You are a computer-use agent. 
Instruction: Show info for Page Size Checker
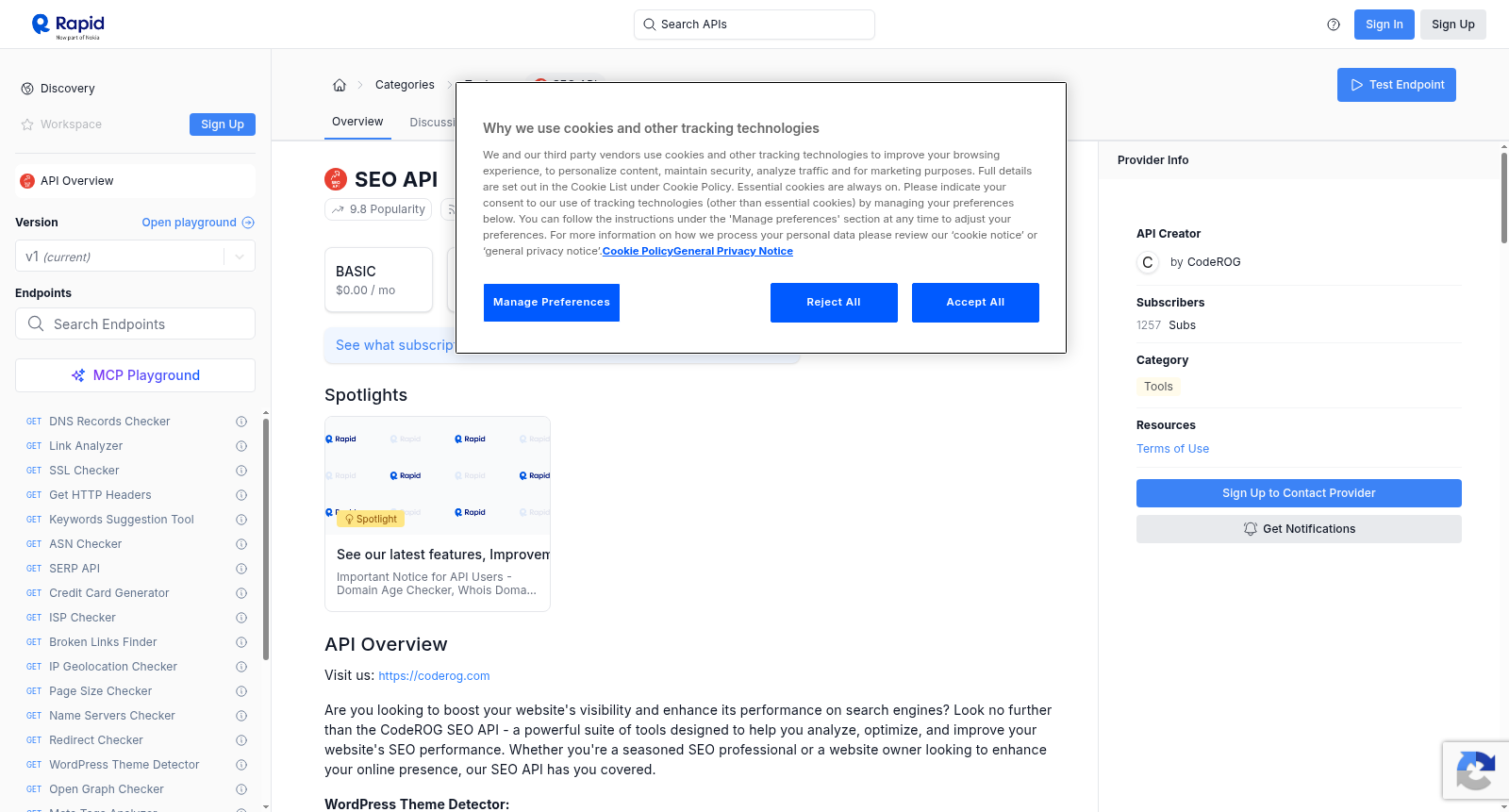pyautogui.click(x=241, y=691)
